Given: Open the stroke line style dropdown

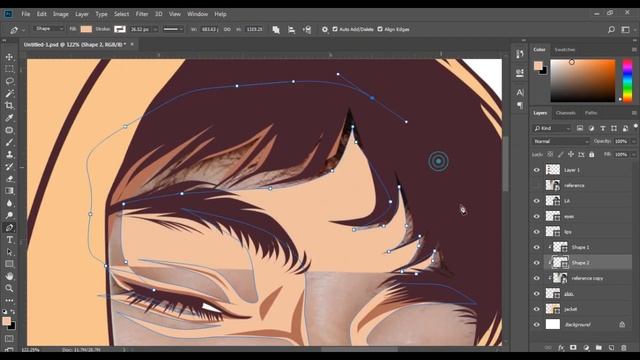Looking at the screenshot, I should click(x=173, y=29).
